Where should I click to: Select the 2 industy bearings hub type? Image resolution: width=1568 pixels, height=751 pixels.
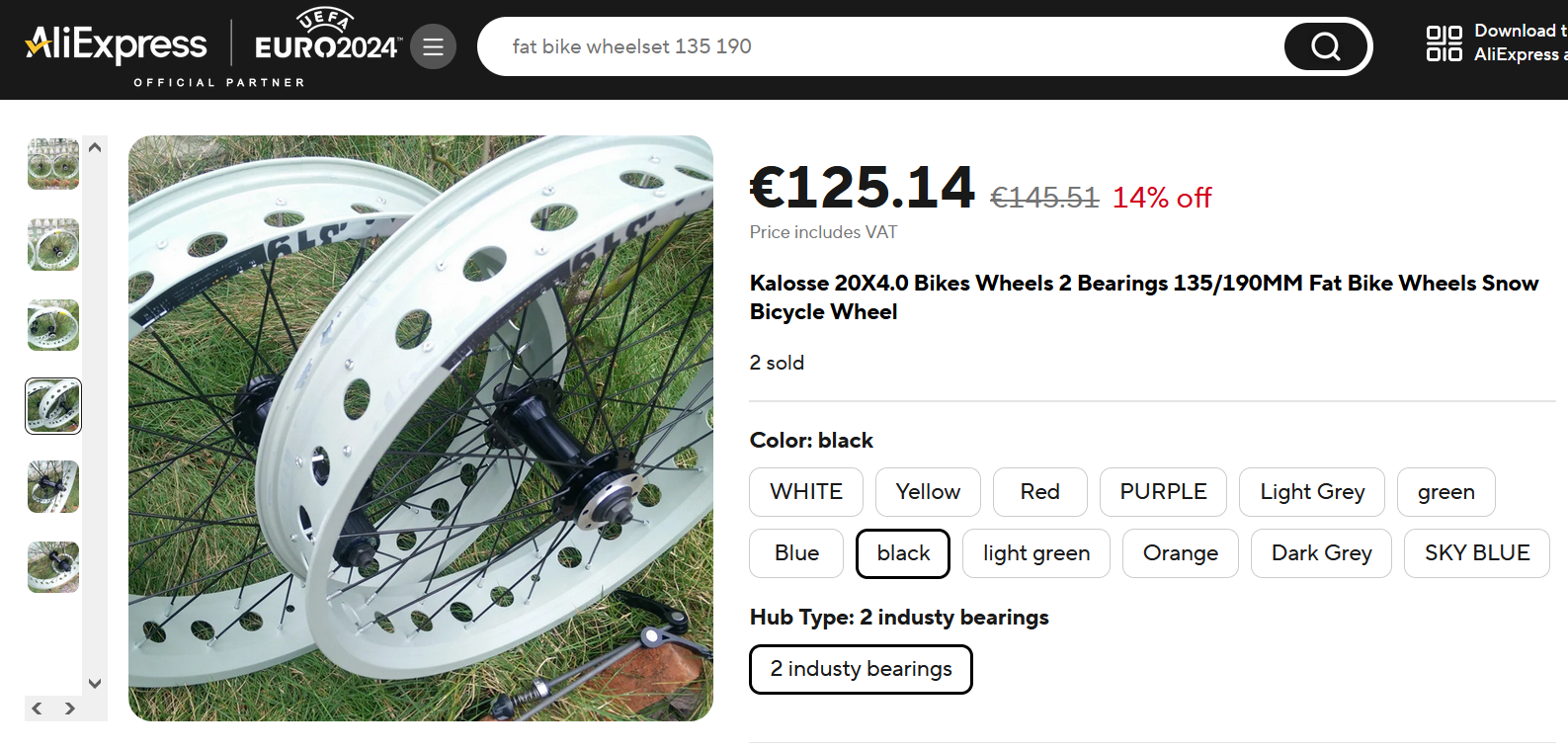point(860,669)
